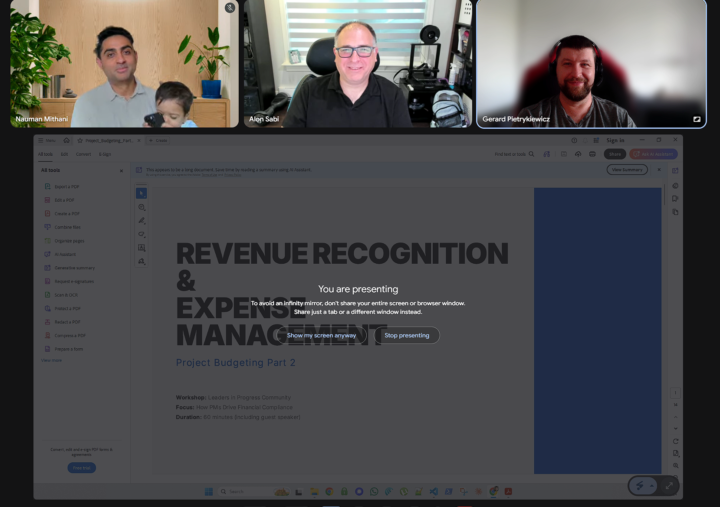
Task: Pick the highlighter pen tool
Action: [141, 220]
